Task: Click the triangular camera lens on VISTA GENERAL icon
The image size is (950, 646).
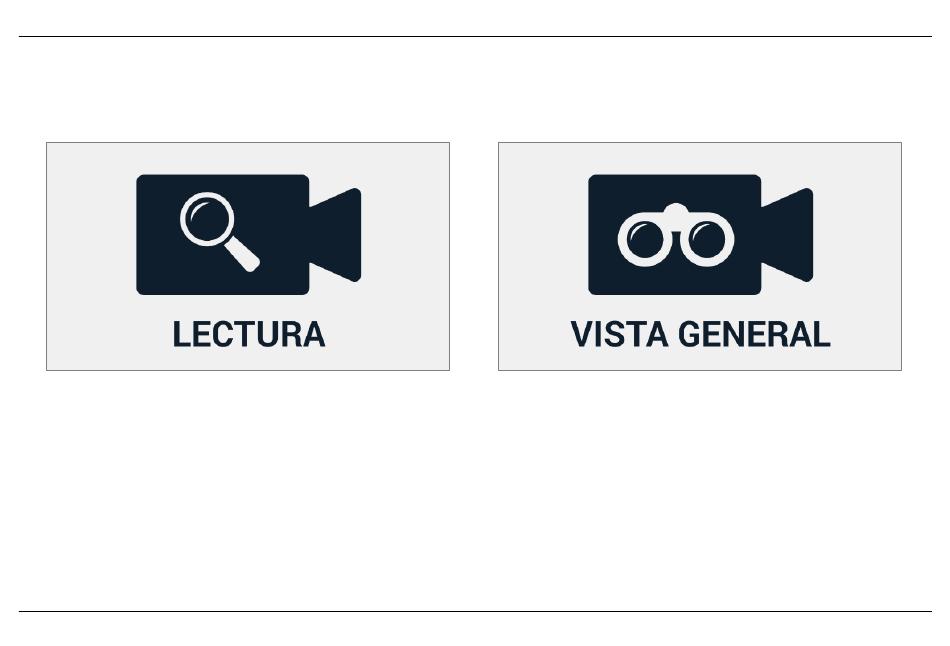Action: [x=787, y=235]
